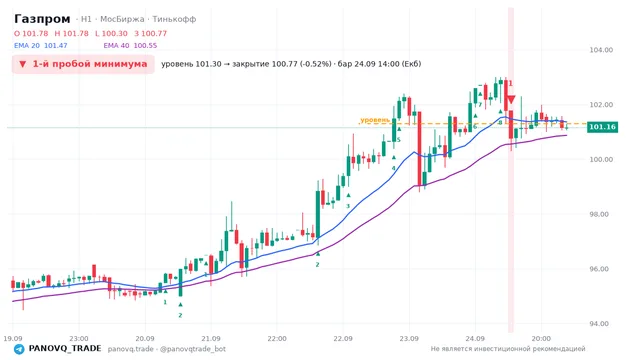Click the 'МосБиржа' exchange label
This screenshot has width=640, height=360.
[x=122, y=19]
